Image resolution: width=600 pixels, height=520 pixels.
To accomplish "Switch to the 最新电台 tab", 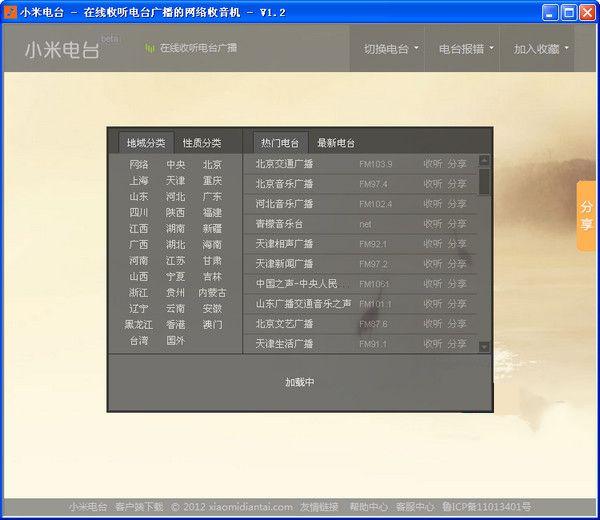I will (336, 143).
